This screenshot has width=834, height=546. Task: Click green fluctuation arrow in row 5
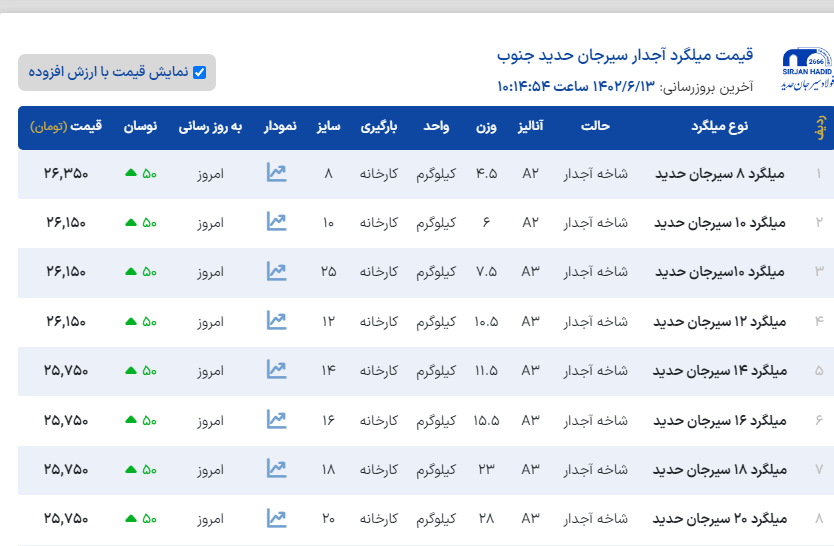point(130,371)
